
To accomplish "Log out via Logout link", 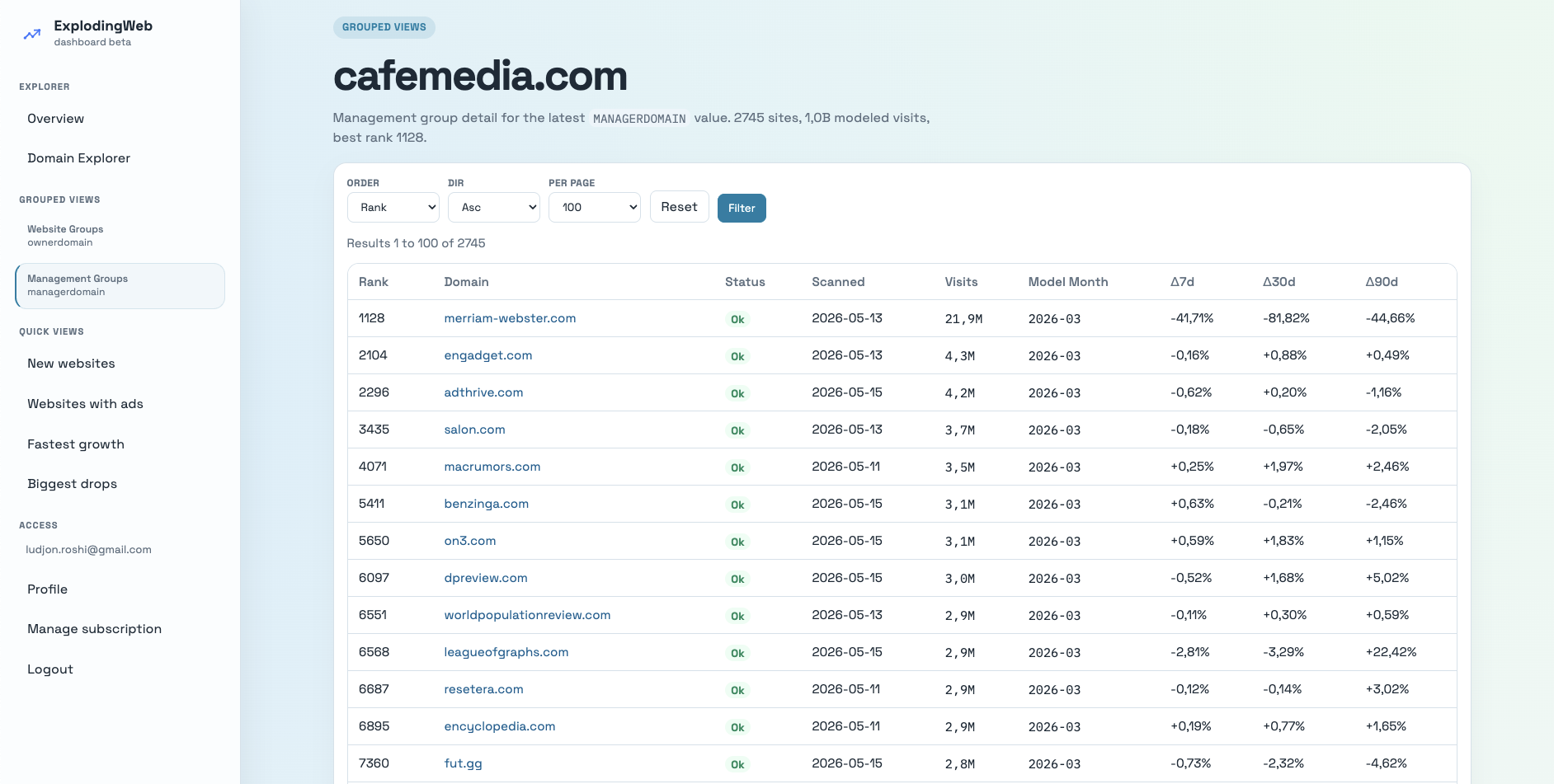I will pyautogui.click(x=50, y=669).
